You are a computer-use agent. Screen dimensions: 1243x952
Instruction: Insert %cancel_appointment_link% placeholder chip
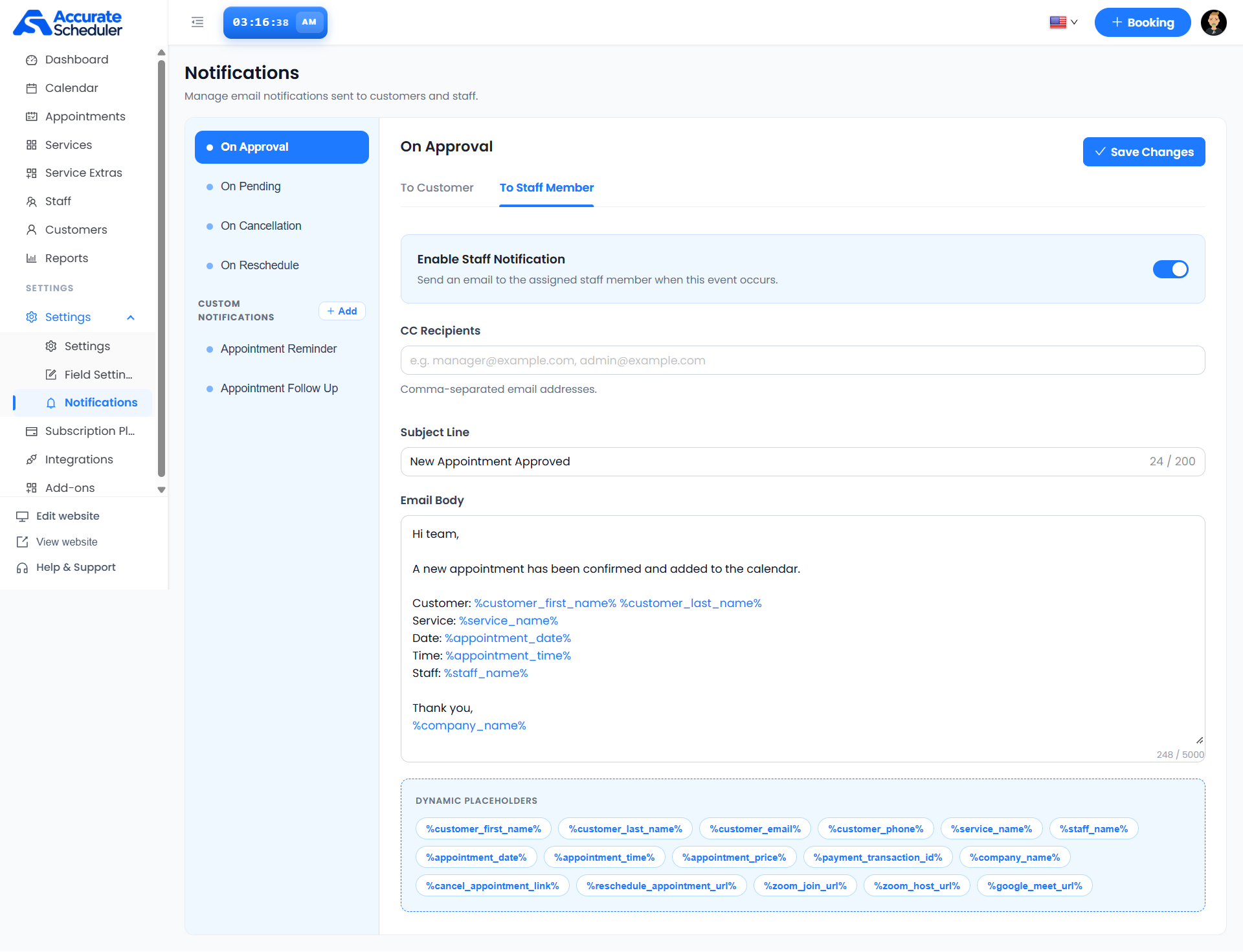[492, 886]
